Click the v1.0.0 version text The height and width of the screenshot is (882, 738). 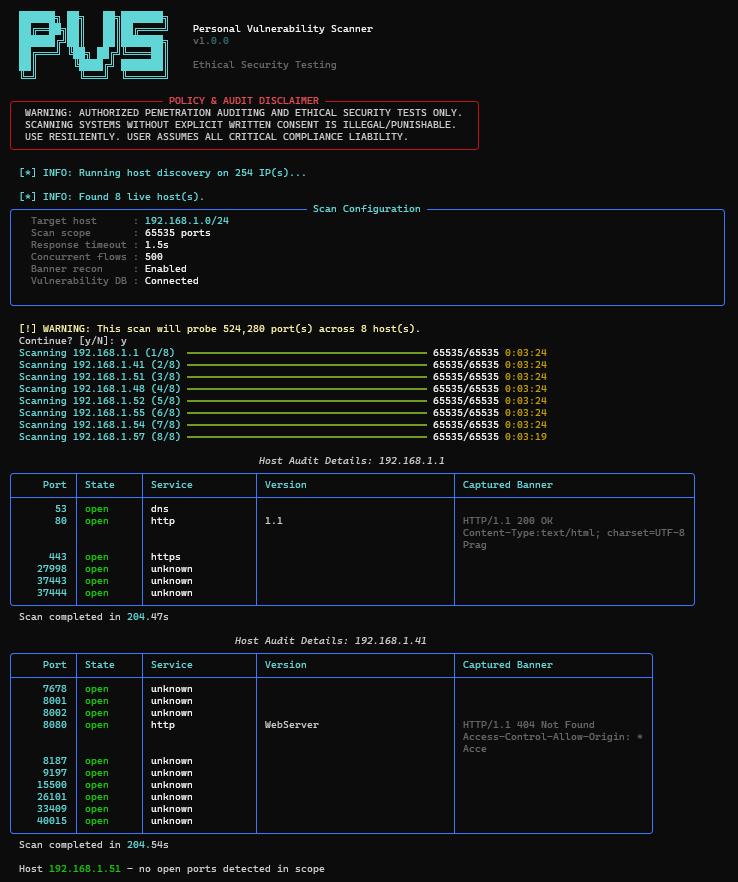[x=210, y=40]
